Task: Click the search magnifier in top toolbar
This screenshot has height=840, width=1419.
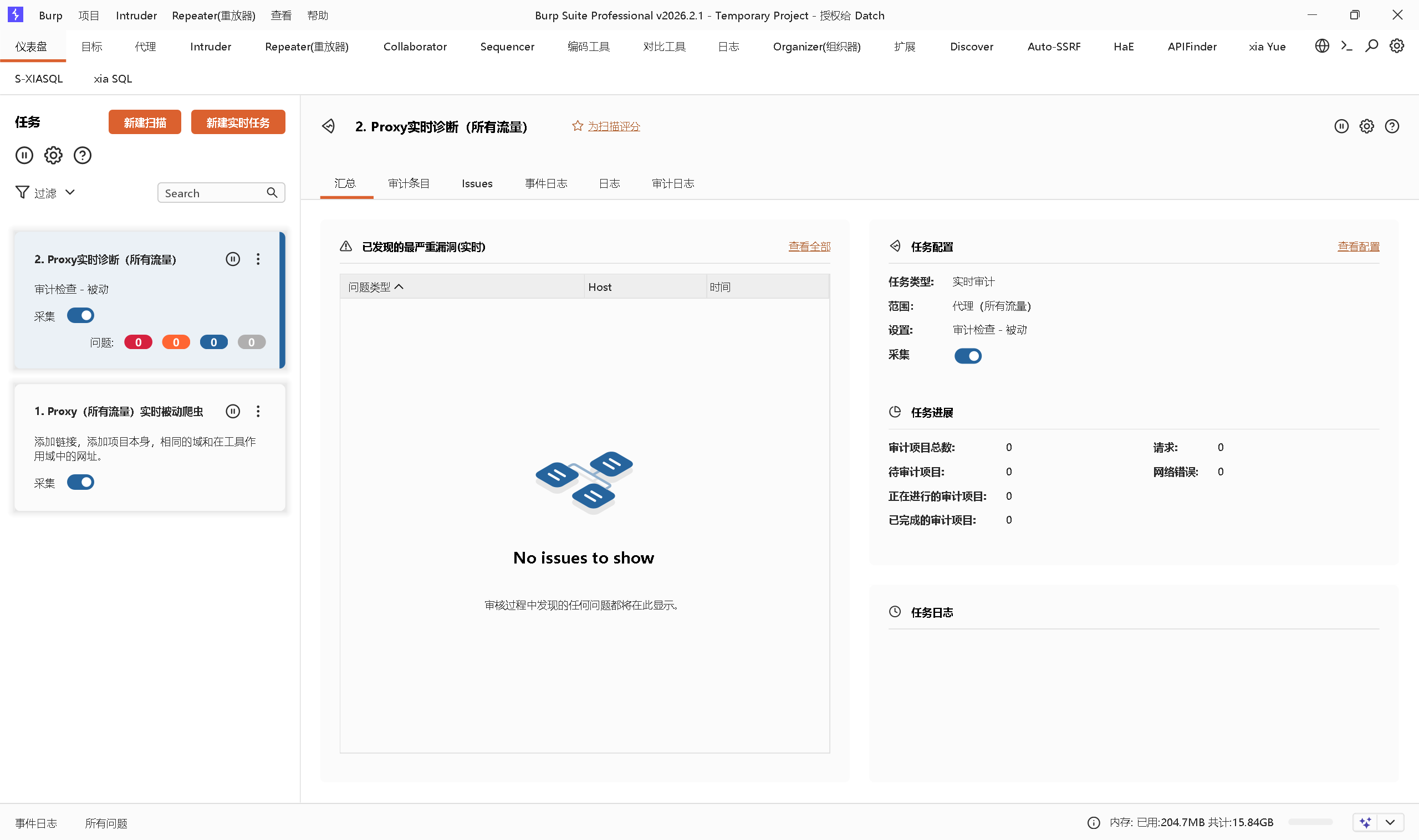Action: pos(1371,46)
